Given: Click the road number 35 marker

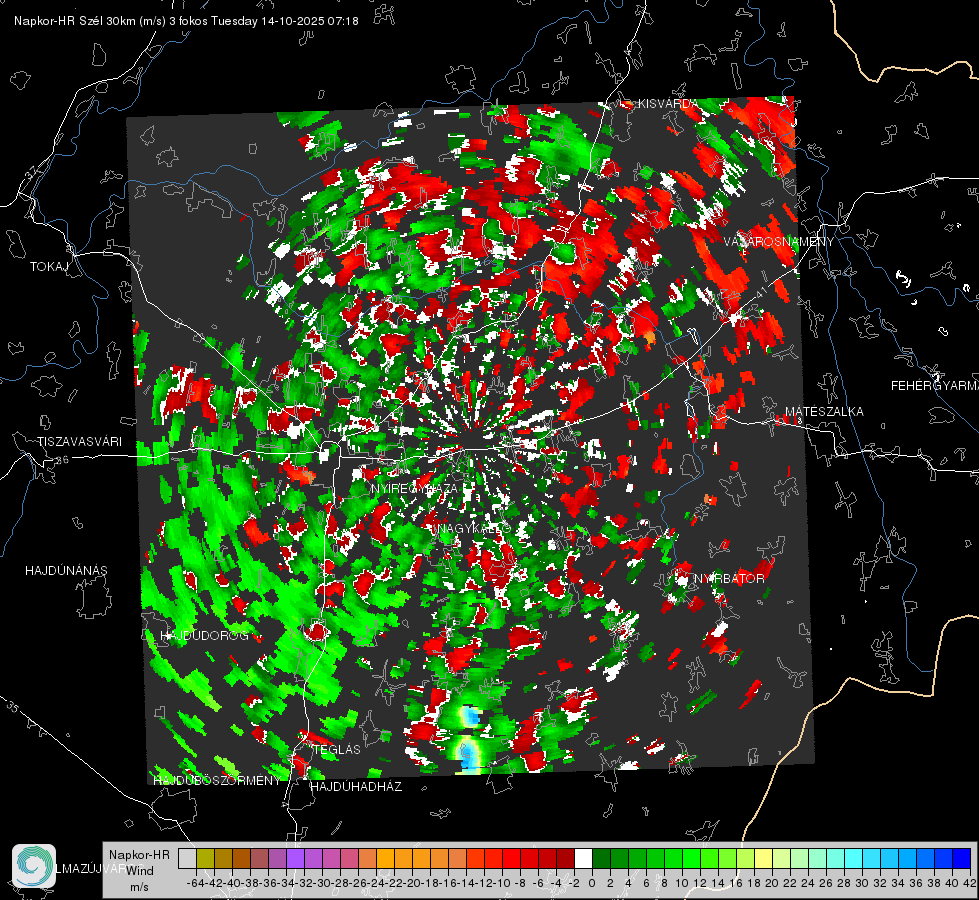Looking at the screenshot, I should 12,706.
